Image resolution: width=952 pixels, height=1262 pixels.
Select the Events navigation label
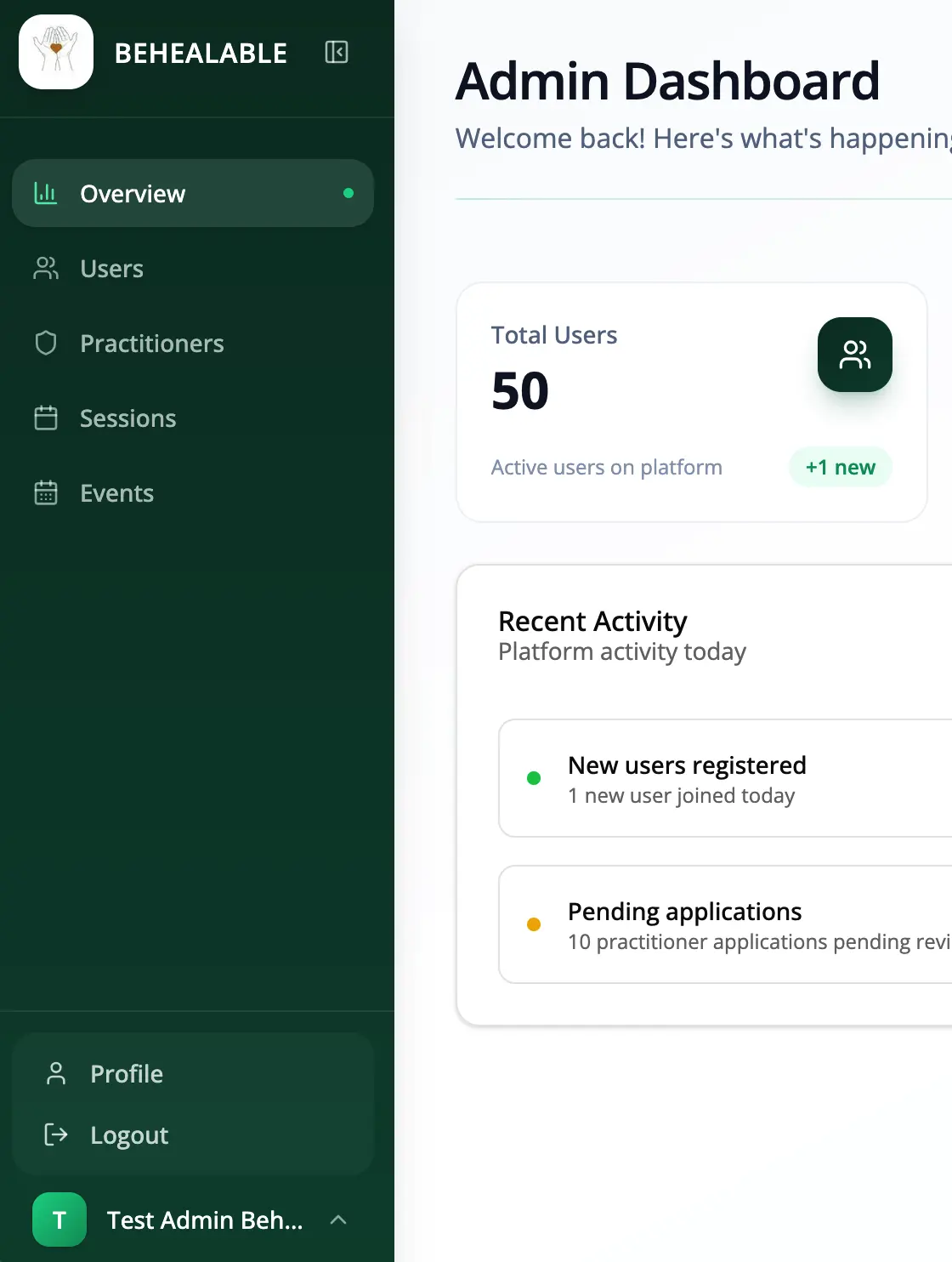(x=117, y=493)
